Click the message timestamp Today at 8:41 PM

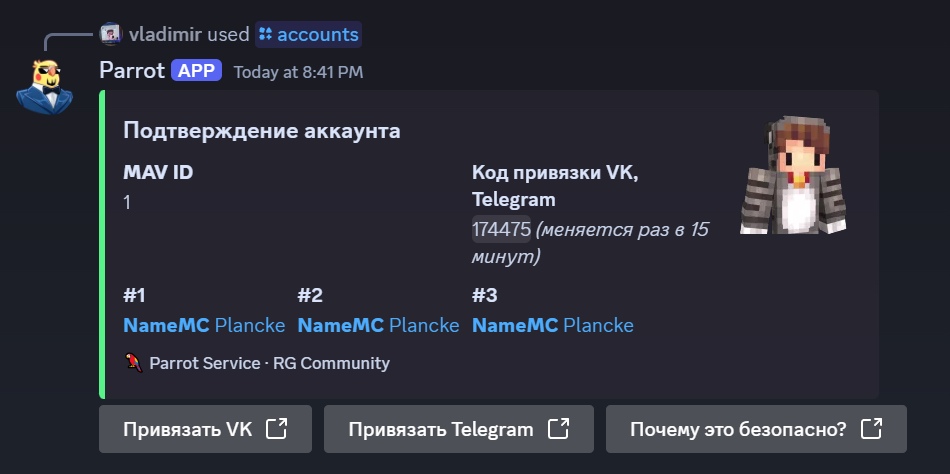pyautogui.click(x=298, y=72)
